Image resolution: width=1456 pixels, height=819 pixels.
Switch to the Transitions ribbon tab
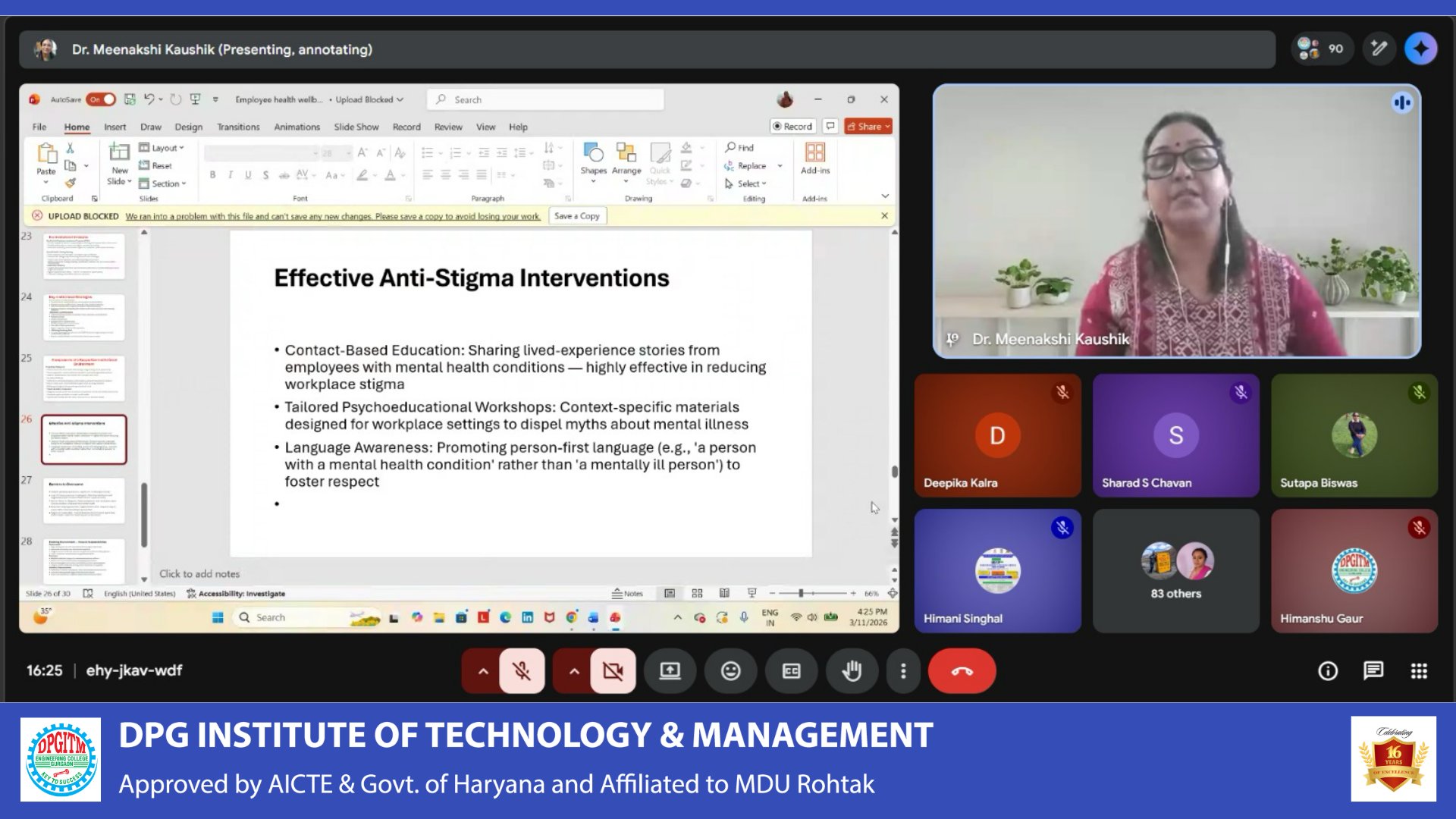tap(238, 127)
